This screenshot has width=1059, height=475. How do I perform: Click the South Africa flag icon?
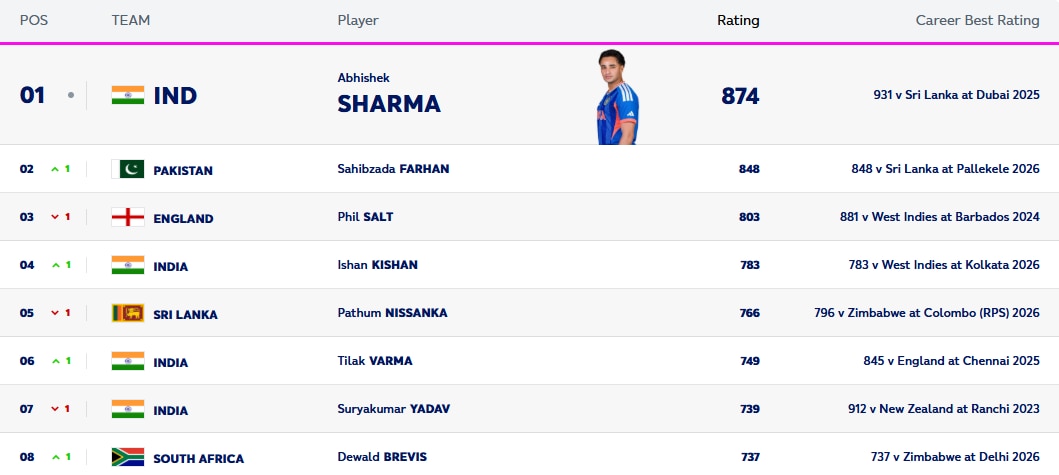[127, 458]
